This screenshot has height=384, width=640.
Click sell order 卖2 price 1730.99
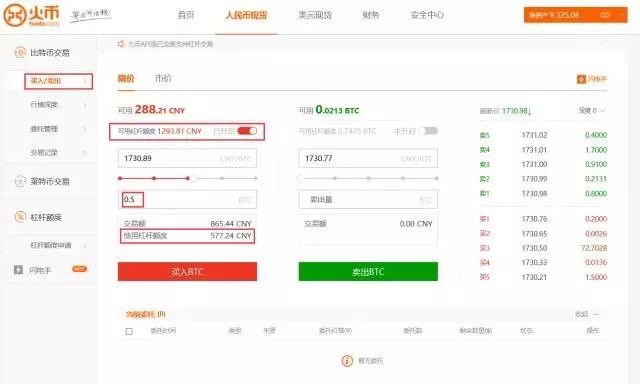(534, 179)
